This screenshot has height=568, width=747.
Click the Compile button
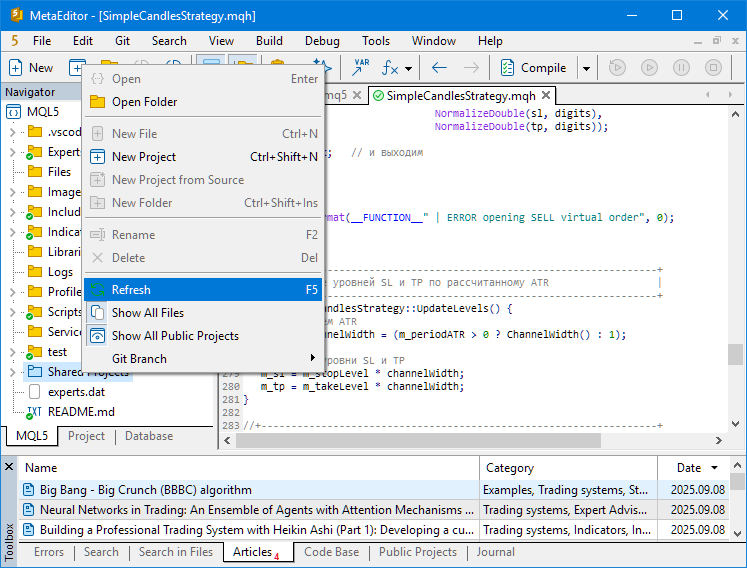tap(534, 68)
